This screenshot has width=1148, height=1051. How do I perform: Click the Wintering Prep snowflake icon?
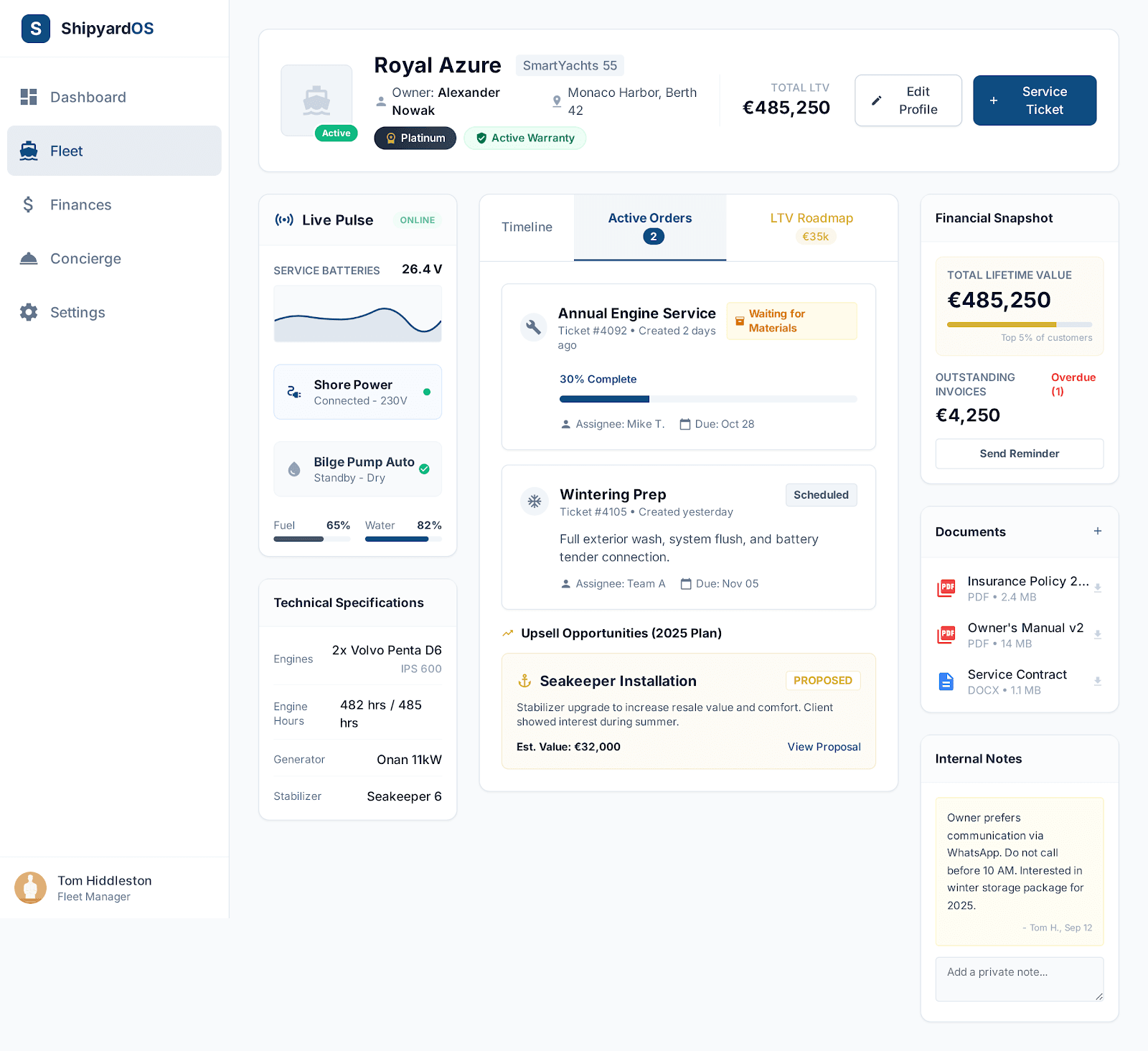(535, 501)
